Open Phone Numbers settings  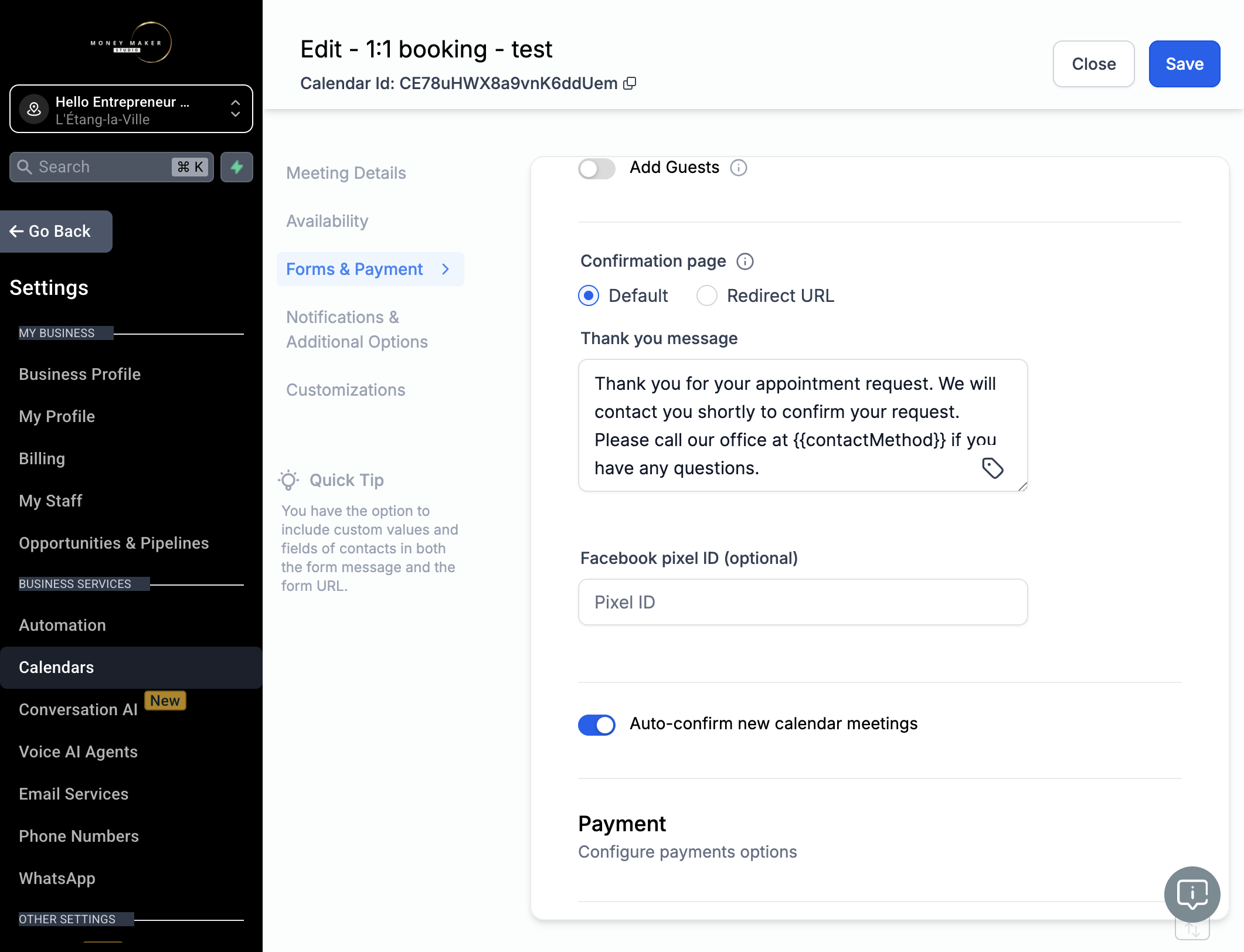tap(79, 836)
